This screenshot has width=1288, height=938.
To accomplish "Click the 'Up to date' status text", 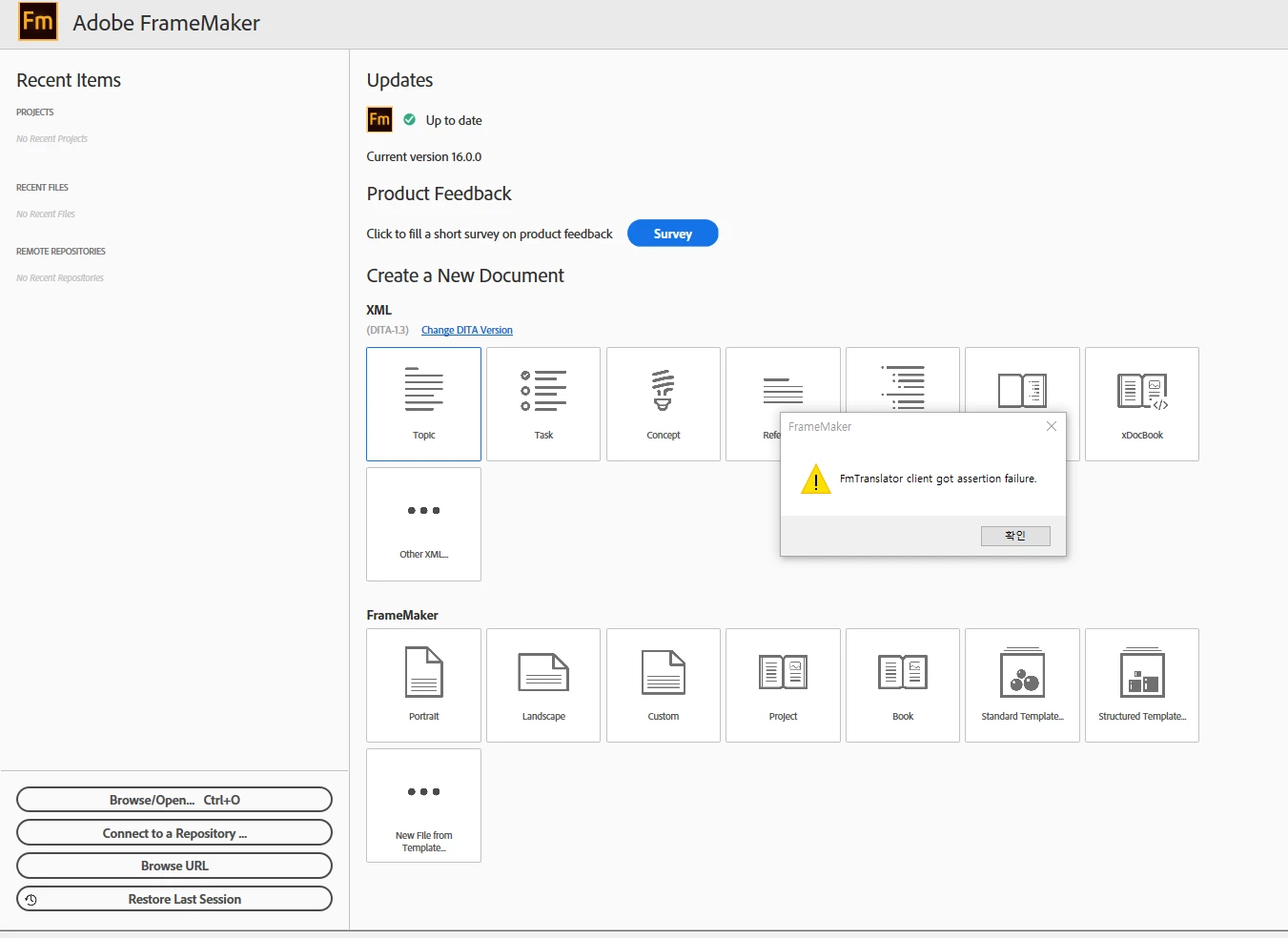I will (454, 120).
